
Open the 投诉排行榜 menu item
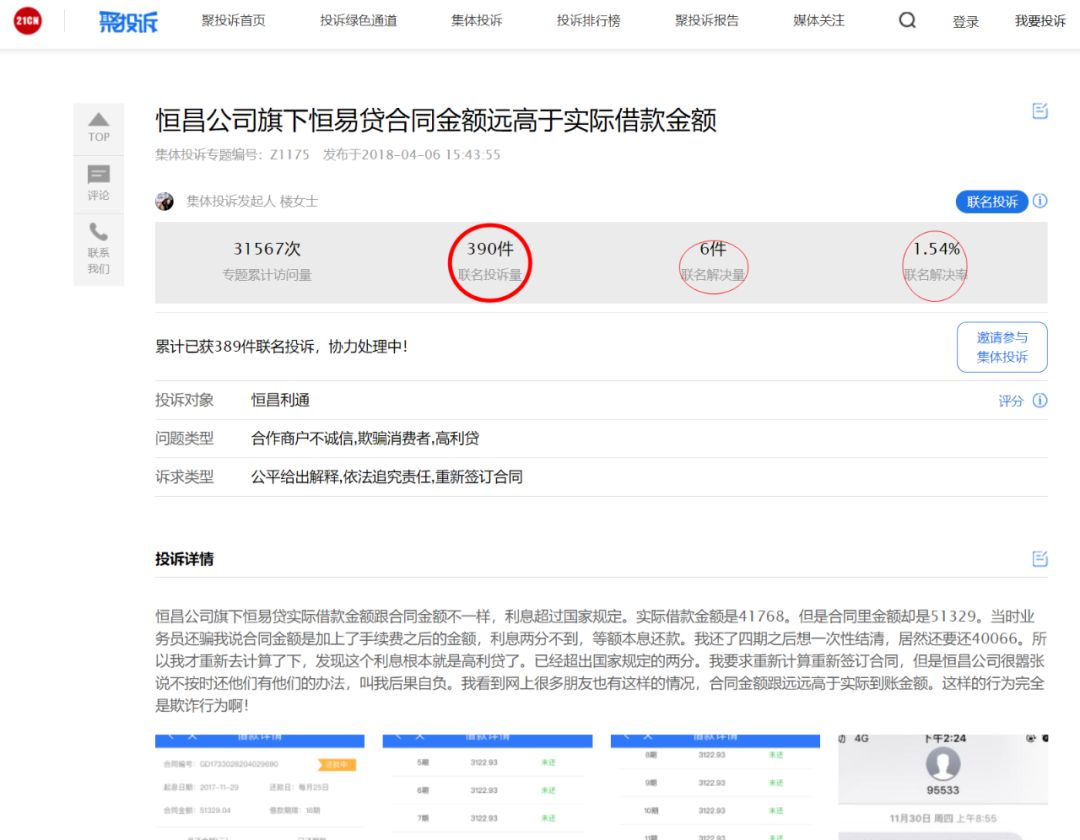[x=586, y=20]
